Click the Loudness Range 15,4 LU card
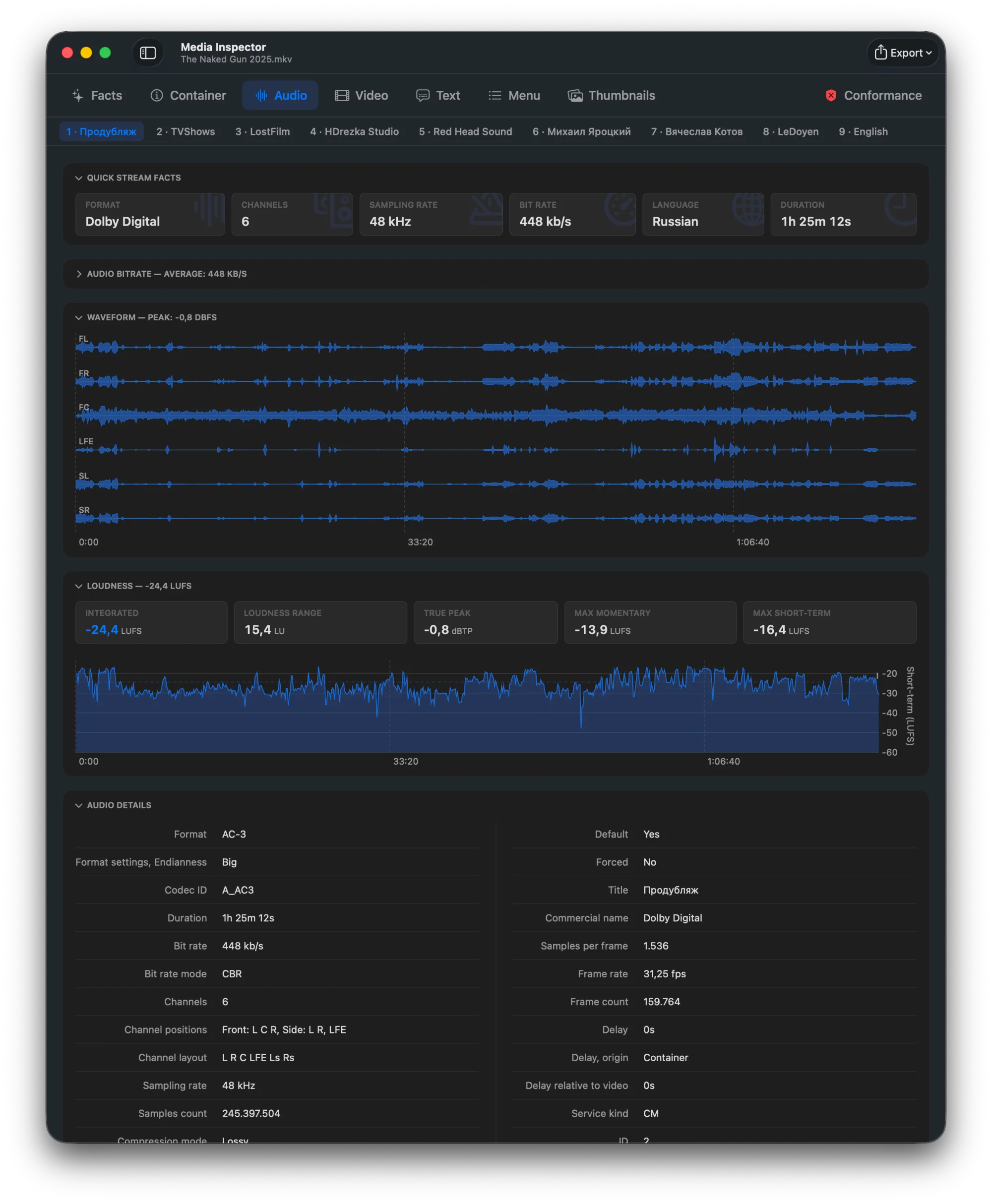 [x=320, y=622]
